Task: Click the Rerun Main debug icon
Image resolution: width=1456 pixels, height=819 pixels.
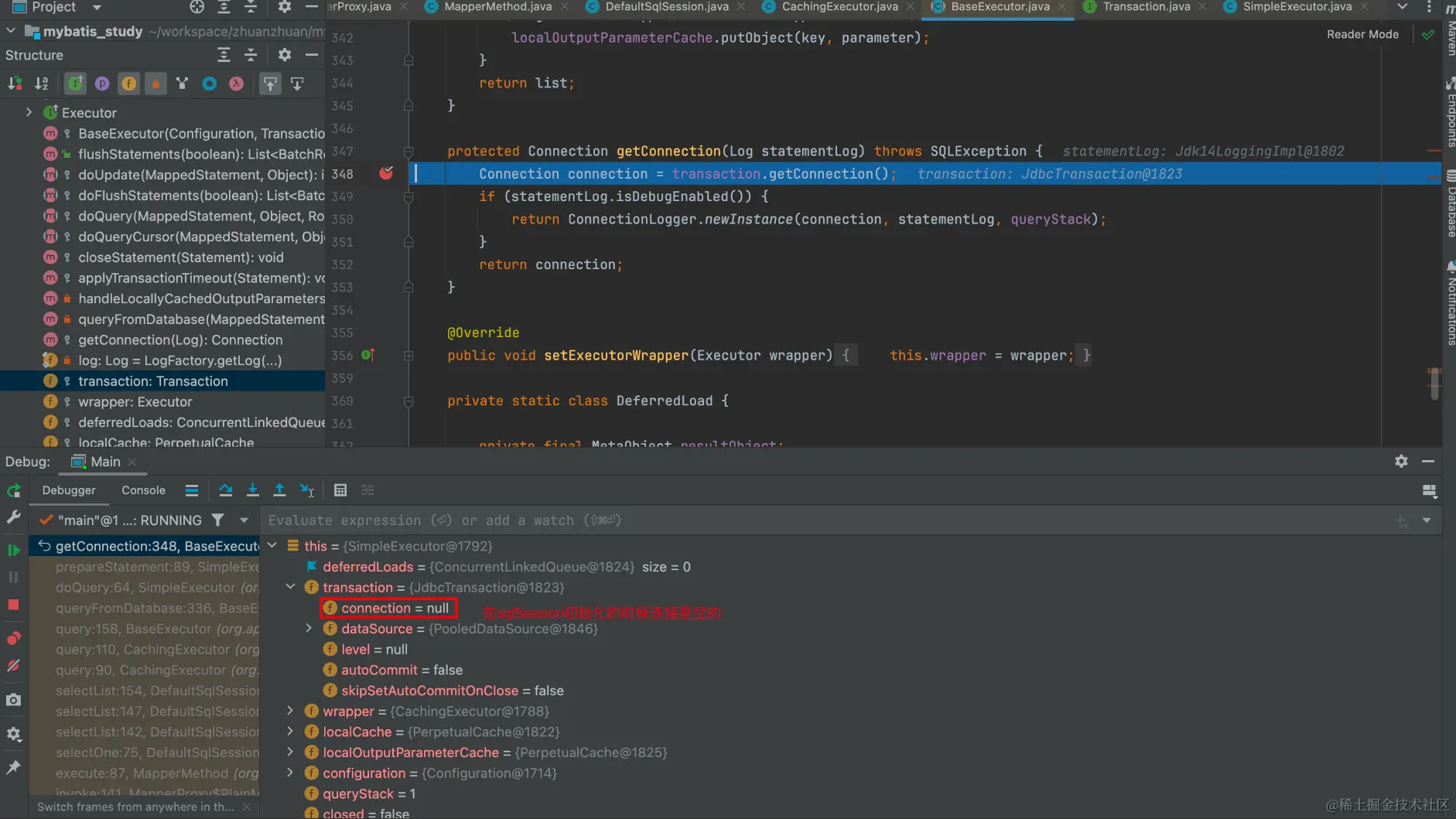Action: click(14, 490)
